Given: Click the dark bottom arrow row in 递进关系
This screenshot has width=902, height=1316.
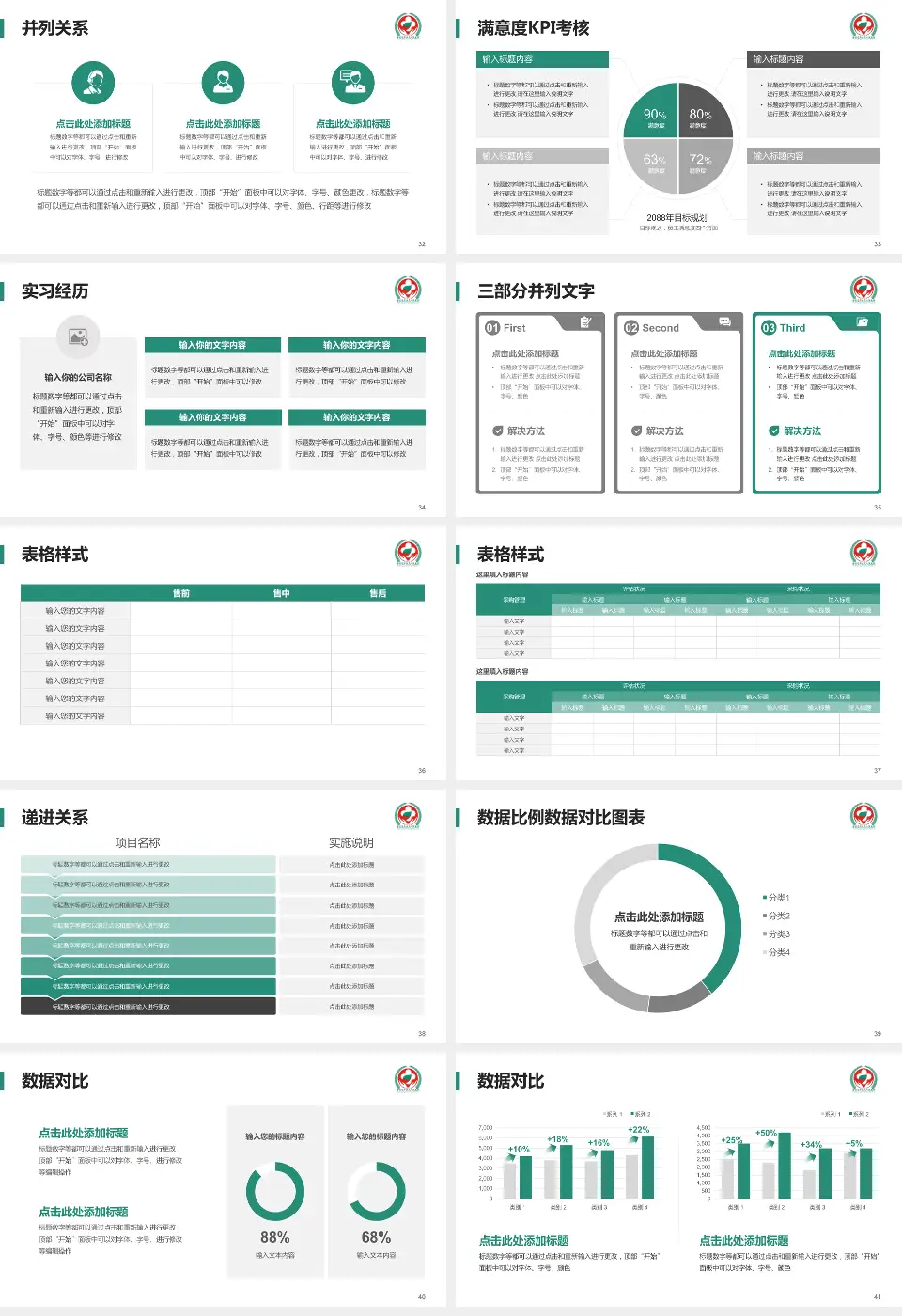Looking at the screenshot, I should (148, 1007).
